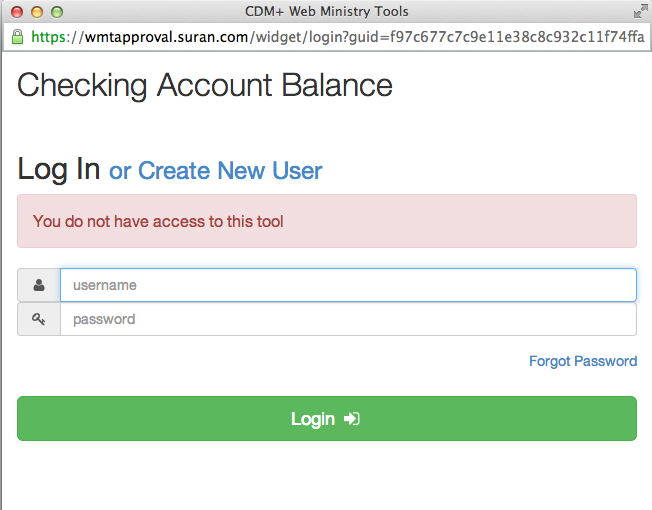Click into the password field
Viewport: 652px width, 510px height.
[x=348, y=320]
